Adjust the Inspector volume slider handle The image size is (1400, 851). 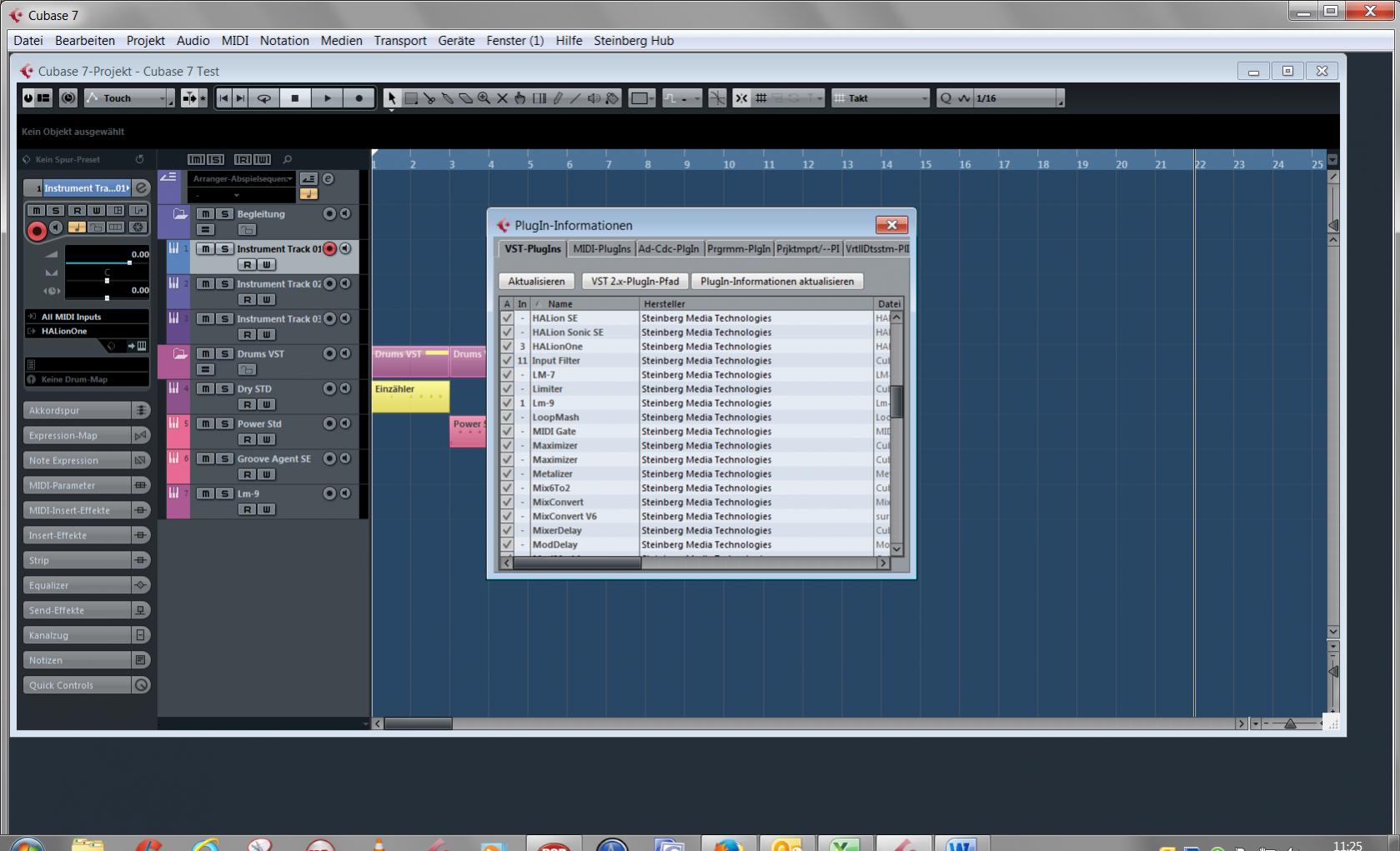click(129, 263)
